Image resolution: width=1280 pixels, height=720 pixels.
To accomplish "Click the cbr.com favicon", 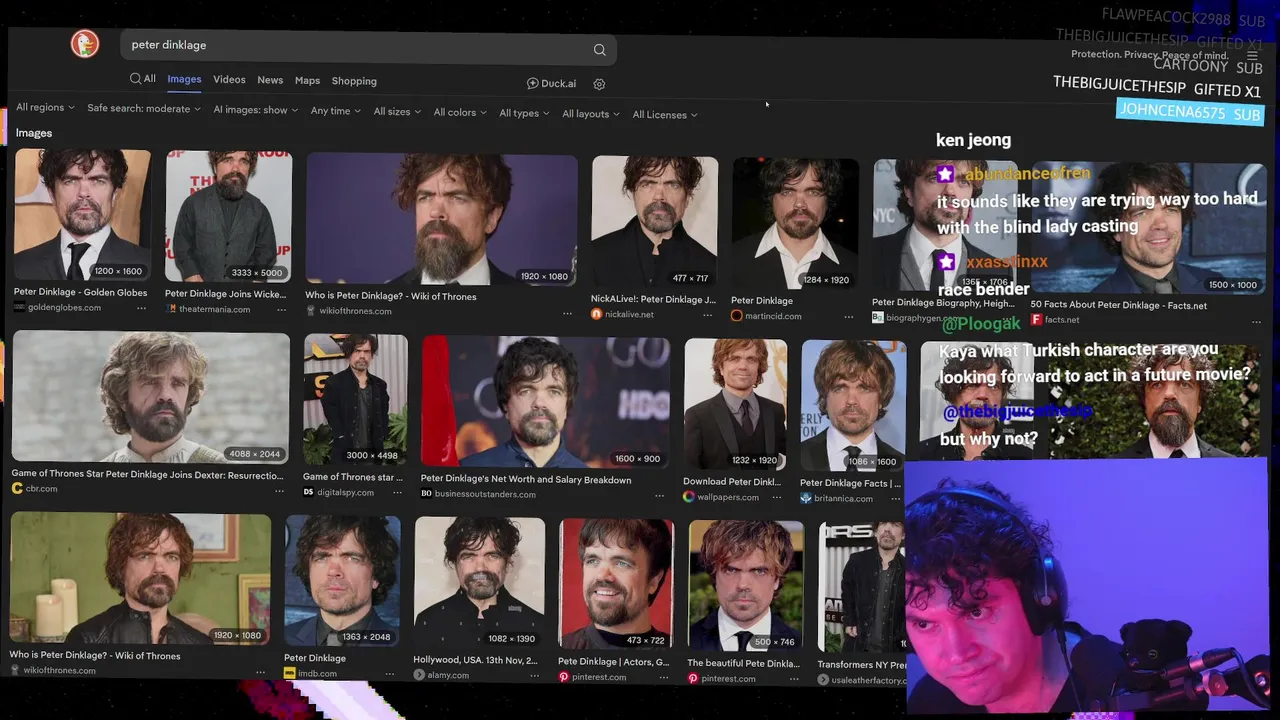I will [17, 489].
